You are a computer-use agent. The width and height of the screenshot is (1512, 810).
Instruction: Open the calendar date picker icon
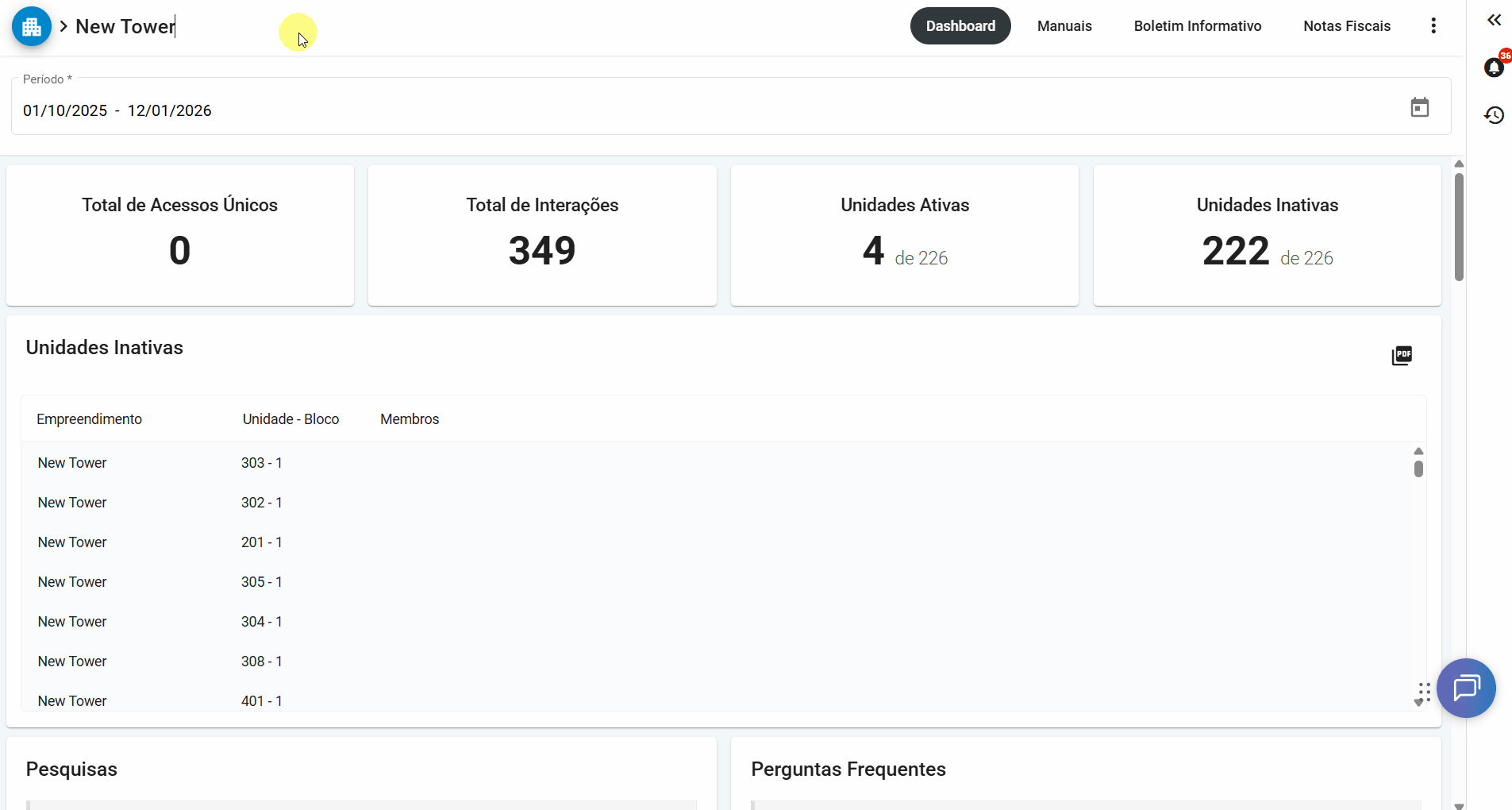coord(1419,107)
